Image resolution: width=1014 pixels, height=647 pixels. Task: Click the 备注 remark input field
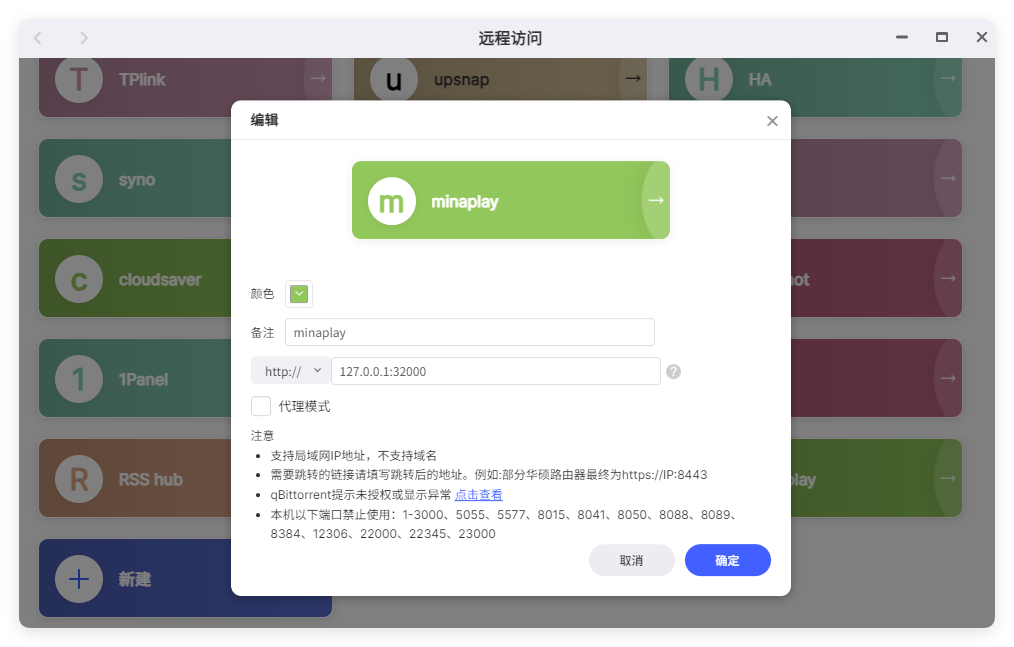click(x=470, y=332)
